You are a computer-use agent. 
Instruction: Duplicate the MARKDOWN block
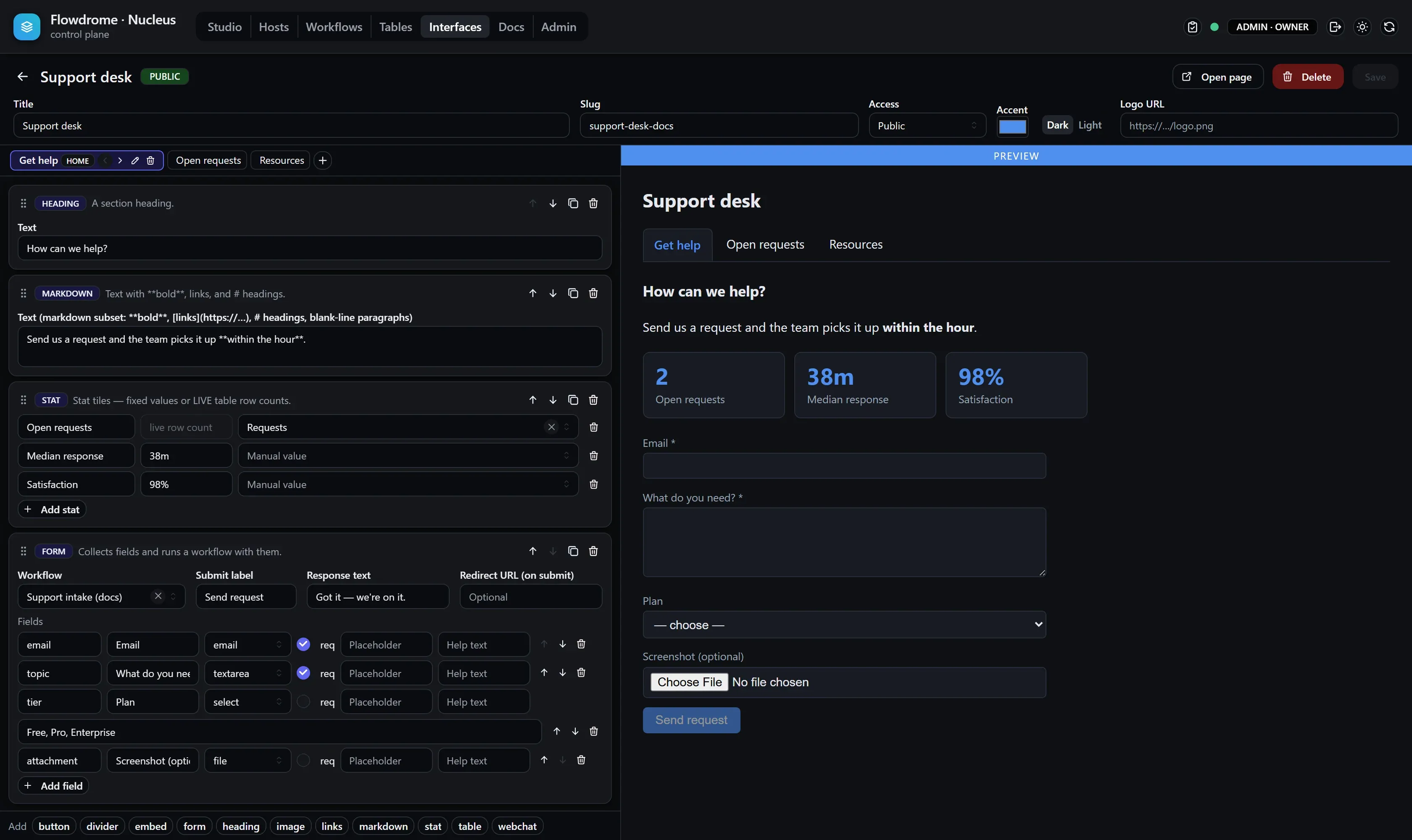[573, 293]
